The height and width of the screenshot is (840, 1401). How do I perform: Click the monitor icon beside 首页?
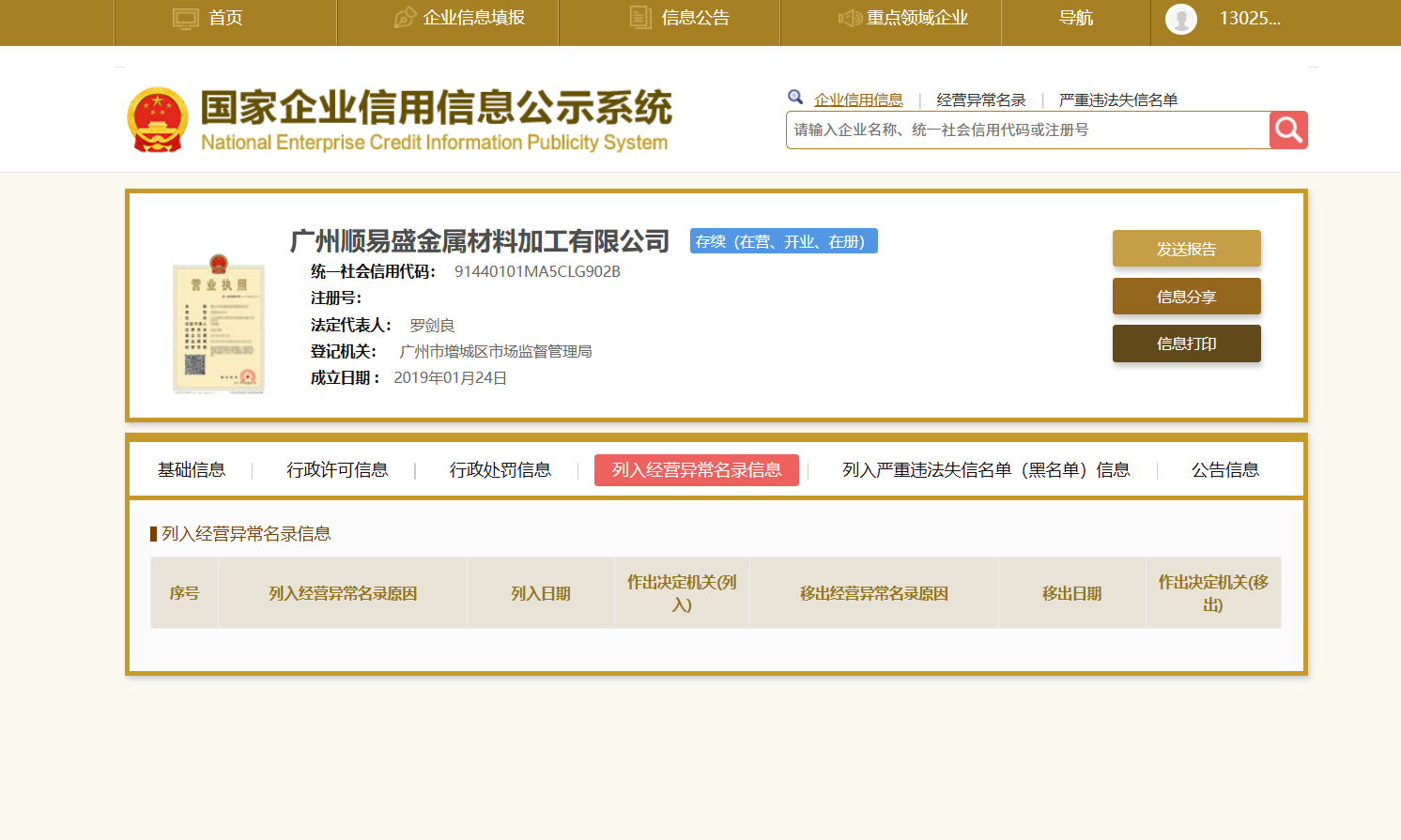click(x=186, y=19)
